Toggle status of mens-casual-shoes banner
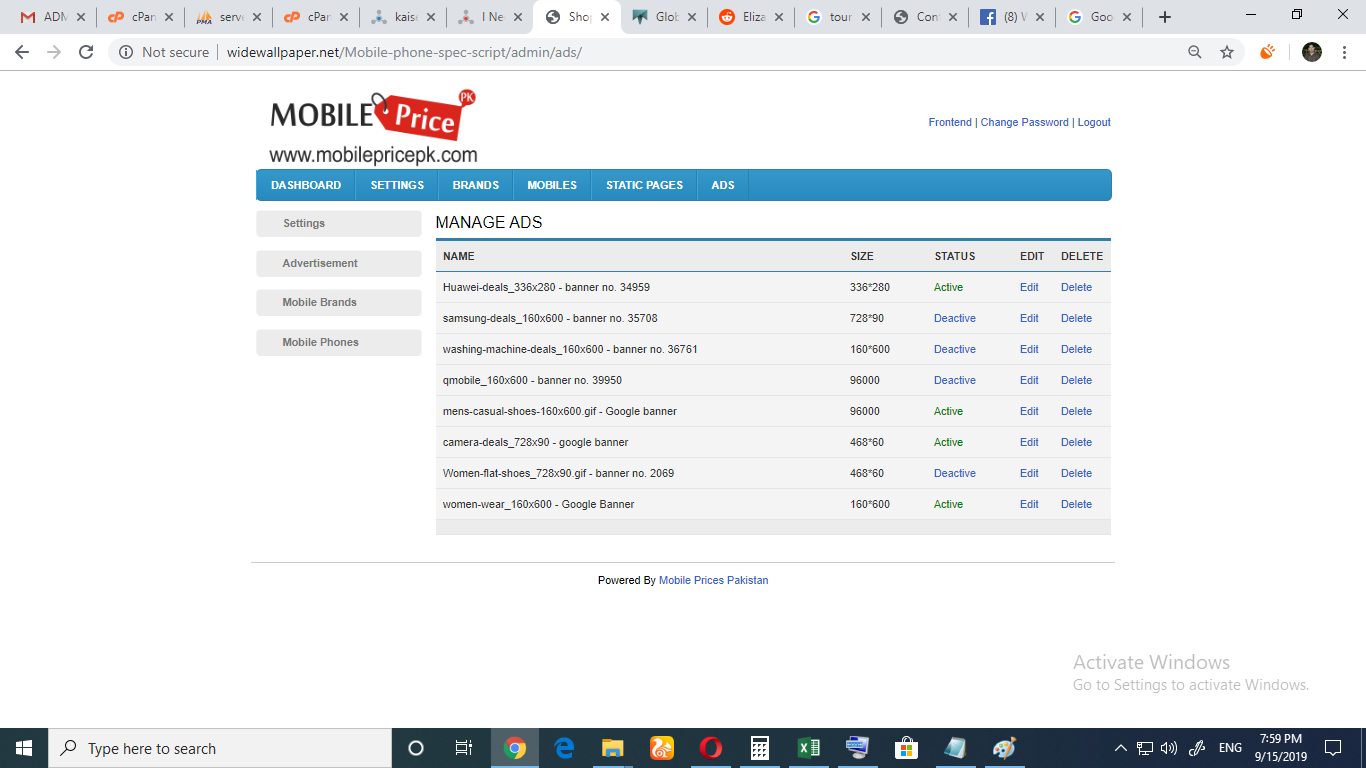 pyautogui.click(x=948, y=411)
